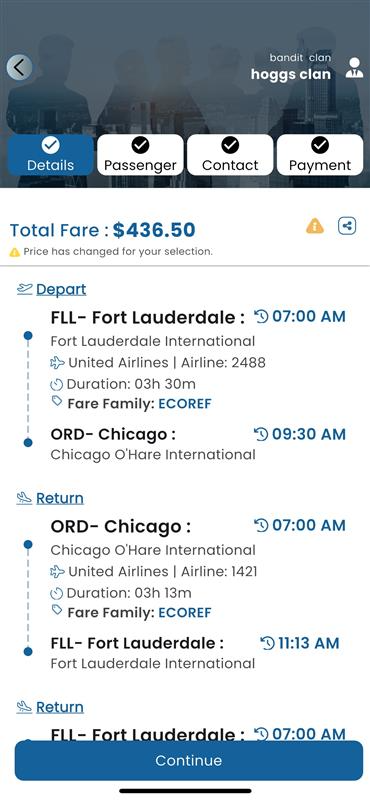Viewport: 370px width, 800px height.
Task: Open the user profile icon
Action: [x=354, y=68]
